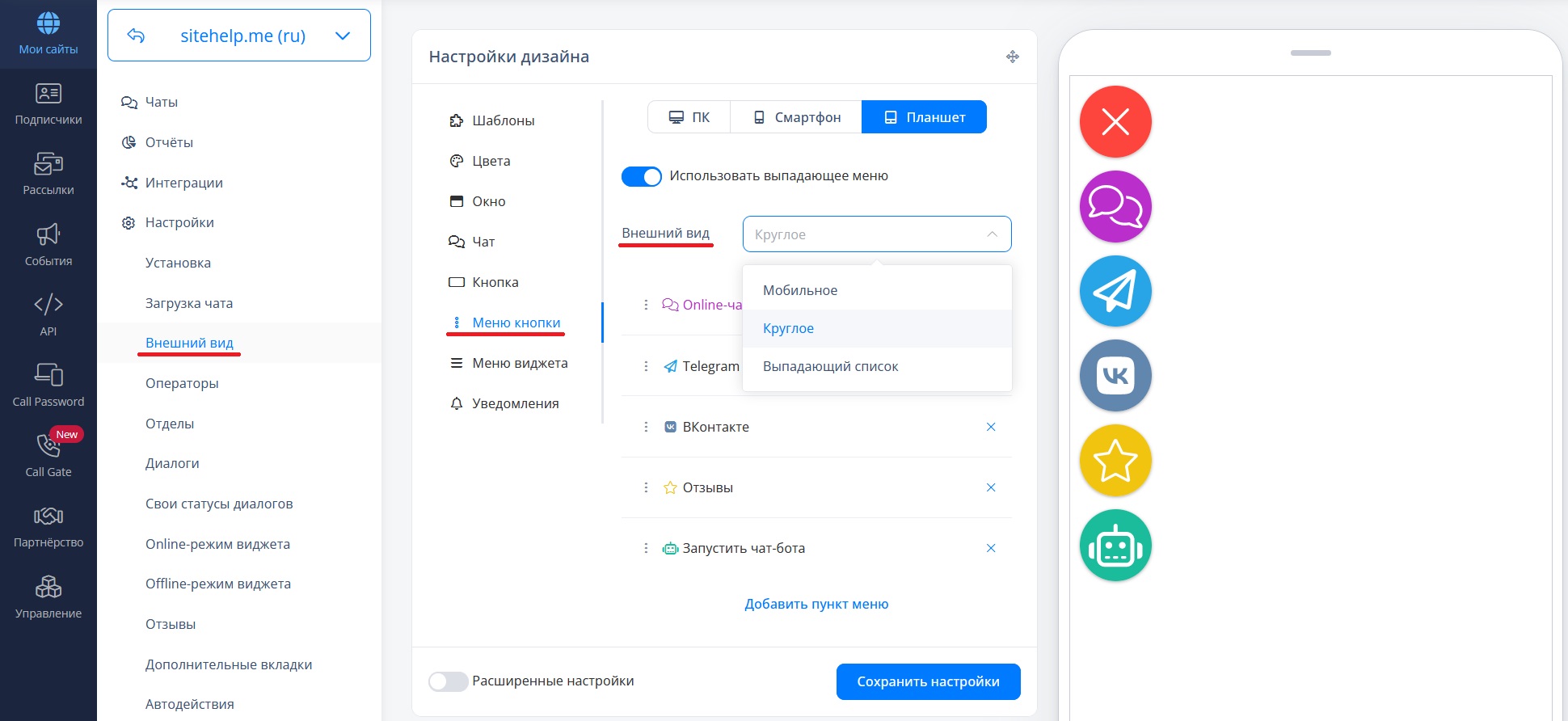Open the sitehelp.me site selector
Image resolution: width=1568 pixels, height=721 pixels.
(239, 36)
